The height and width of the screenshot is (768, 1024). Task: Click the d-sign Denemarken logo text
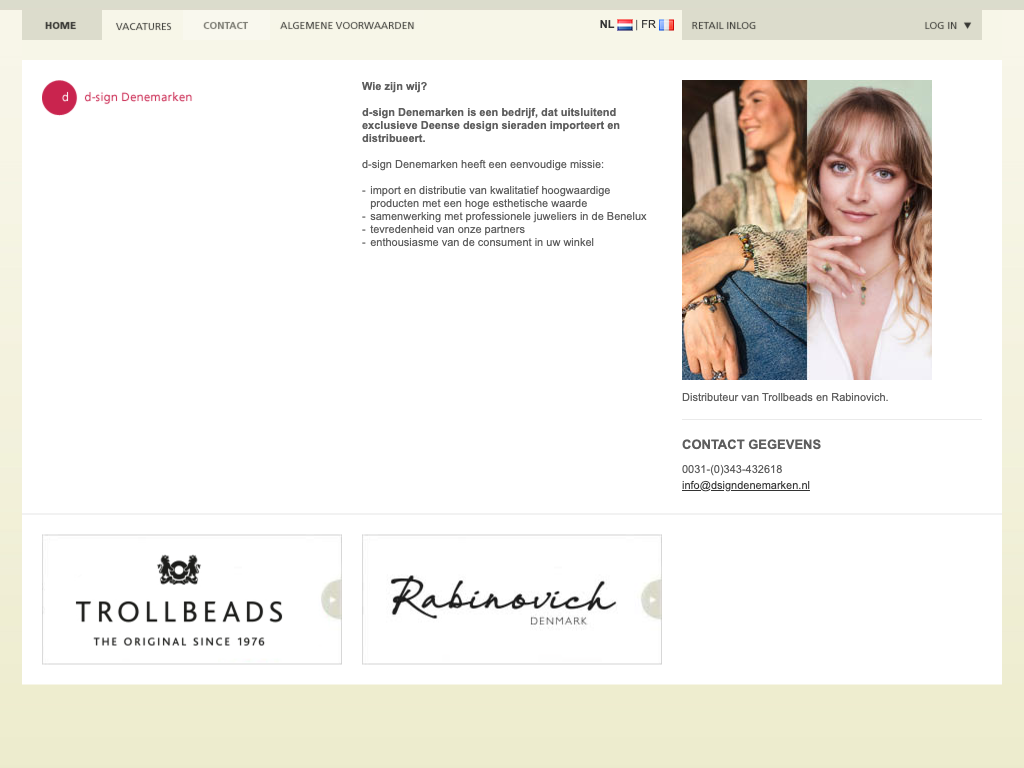click(138, 98)
